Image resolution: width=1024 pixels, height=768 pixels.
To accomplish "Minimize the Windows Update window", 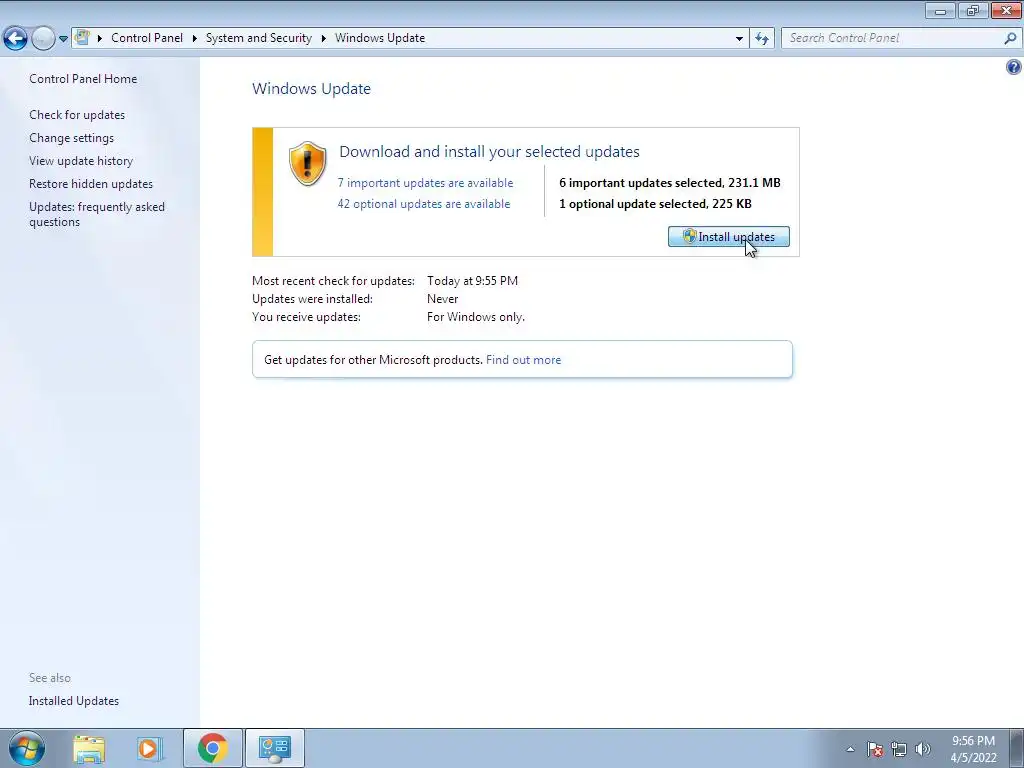I will click(x=940, y=10).
